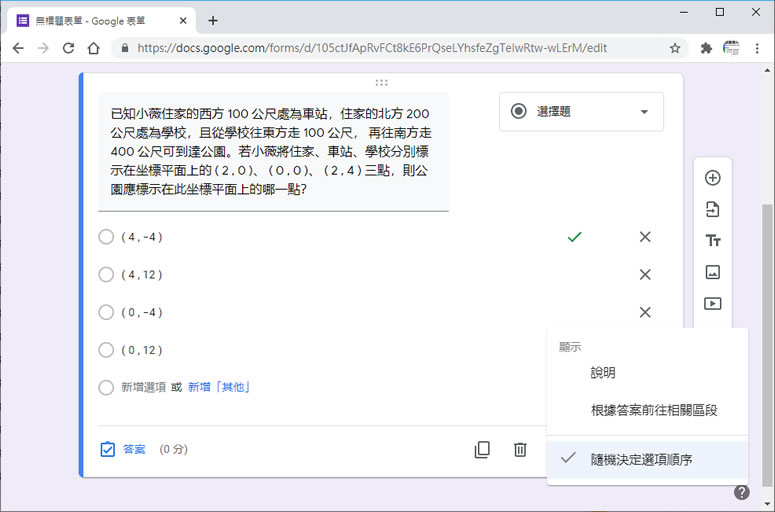775x512 pixels.
Task: Click the 新增「其他」 link
Action: [x=218, y=387]
